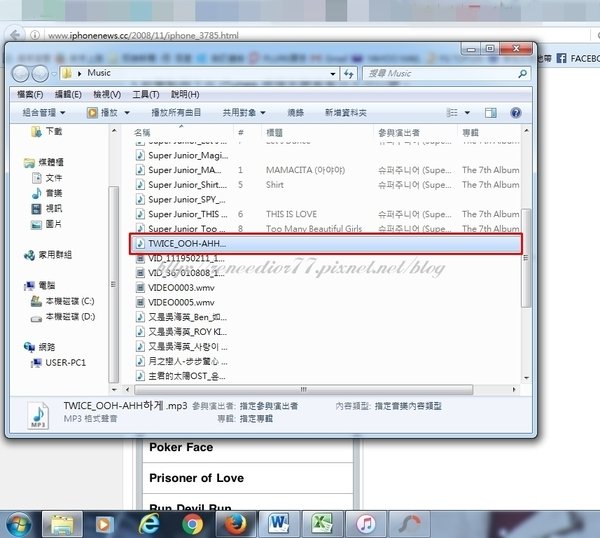
Task: Select file Super Junior_Magi...
Action: click(x=182, y=155)
